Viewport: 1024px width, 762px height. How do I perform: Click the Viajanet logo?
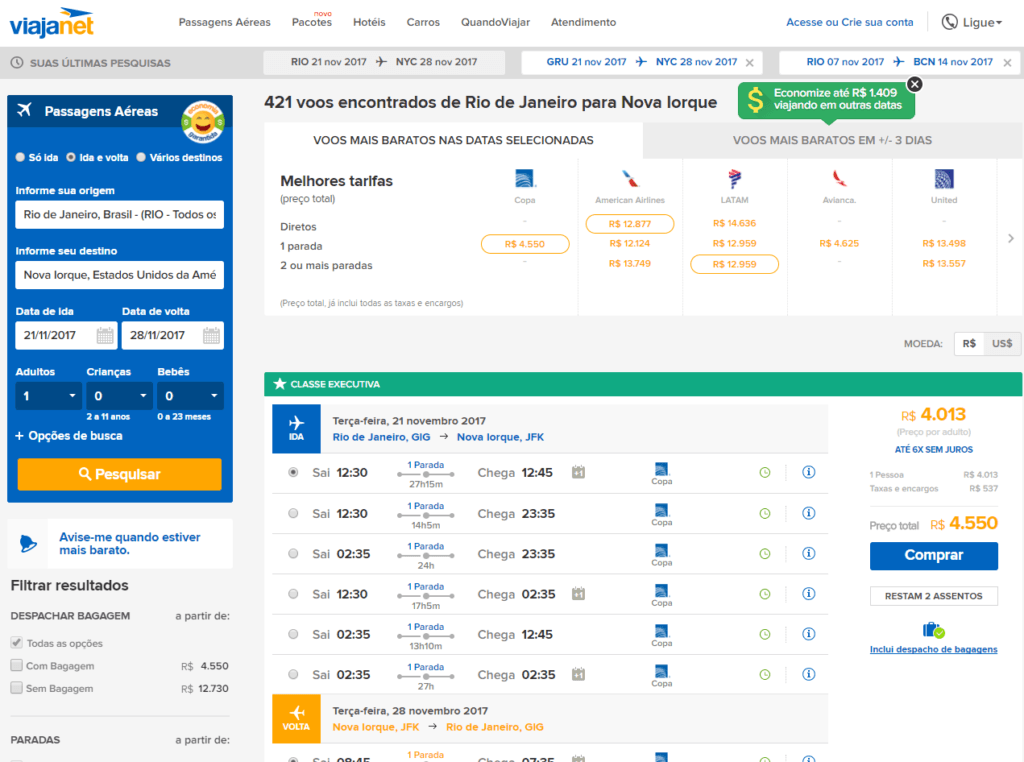tap(52, 22)
